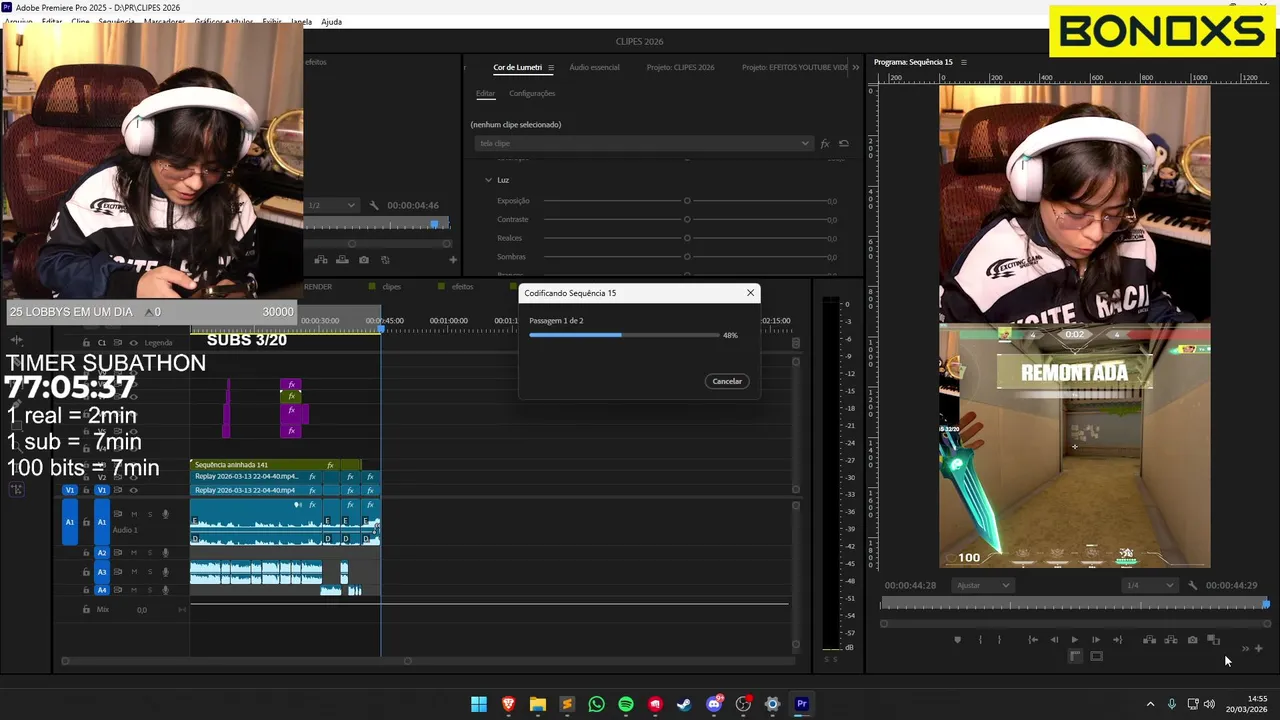Toggle track lock for A2
This screenshot has height=720, width=1280.
pos(86,553)
